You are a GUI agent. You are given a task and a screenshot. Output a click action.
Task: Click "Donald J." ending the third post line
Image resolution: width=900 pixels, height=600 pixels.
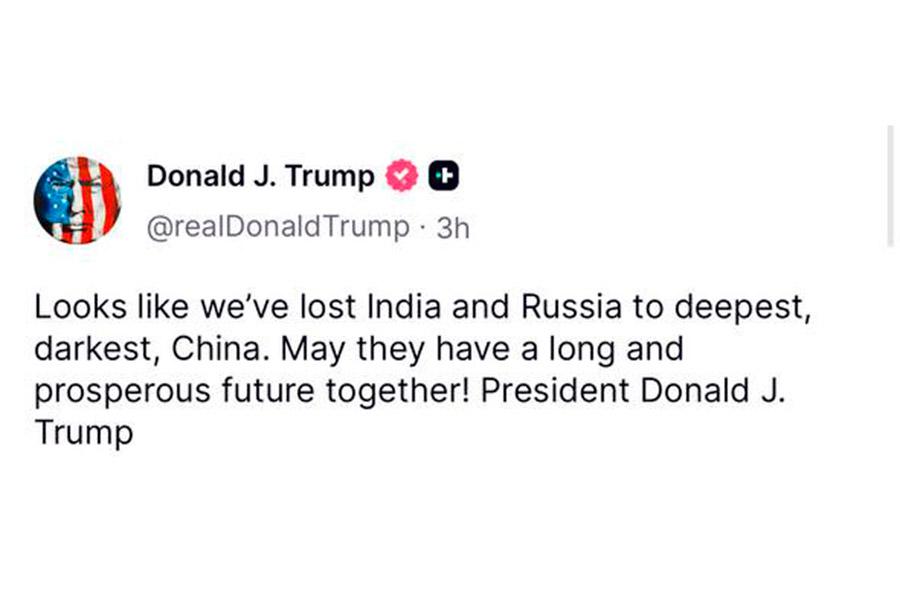[713, 392]
